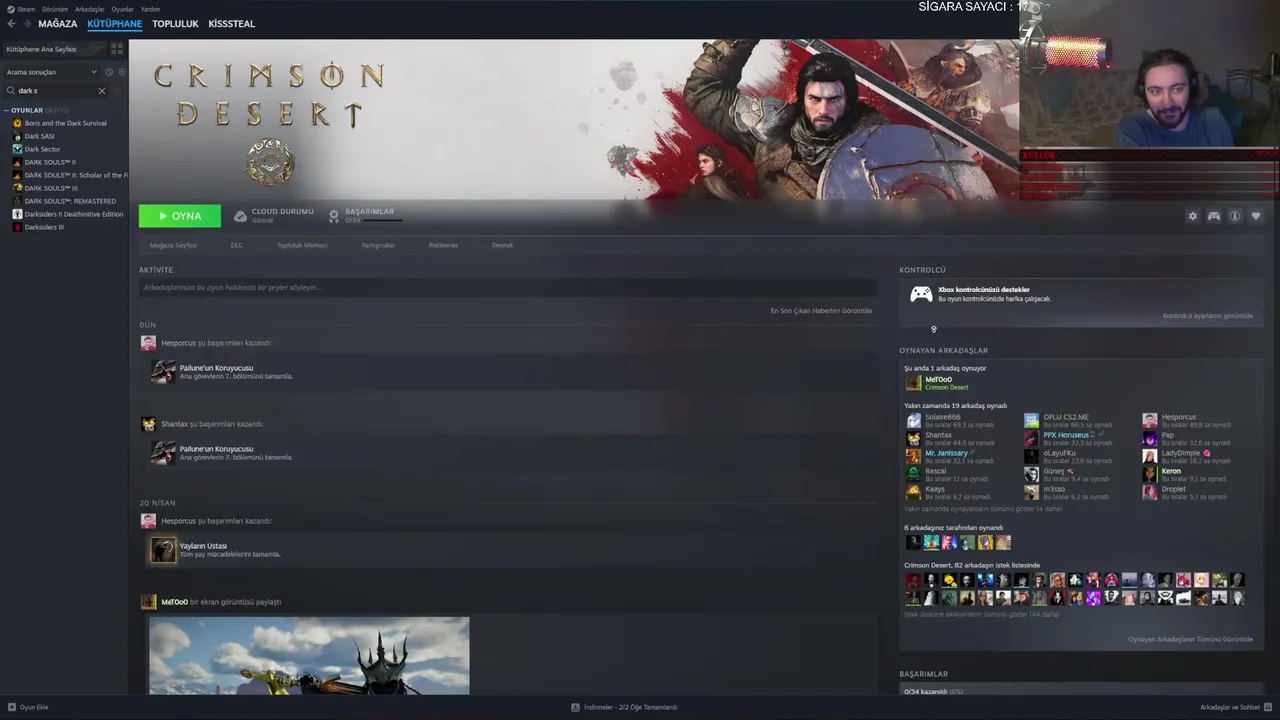
Task: Open the Oyunlar menu
Action: pyautogui.click(x=122, y=9)
